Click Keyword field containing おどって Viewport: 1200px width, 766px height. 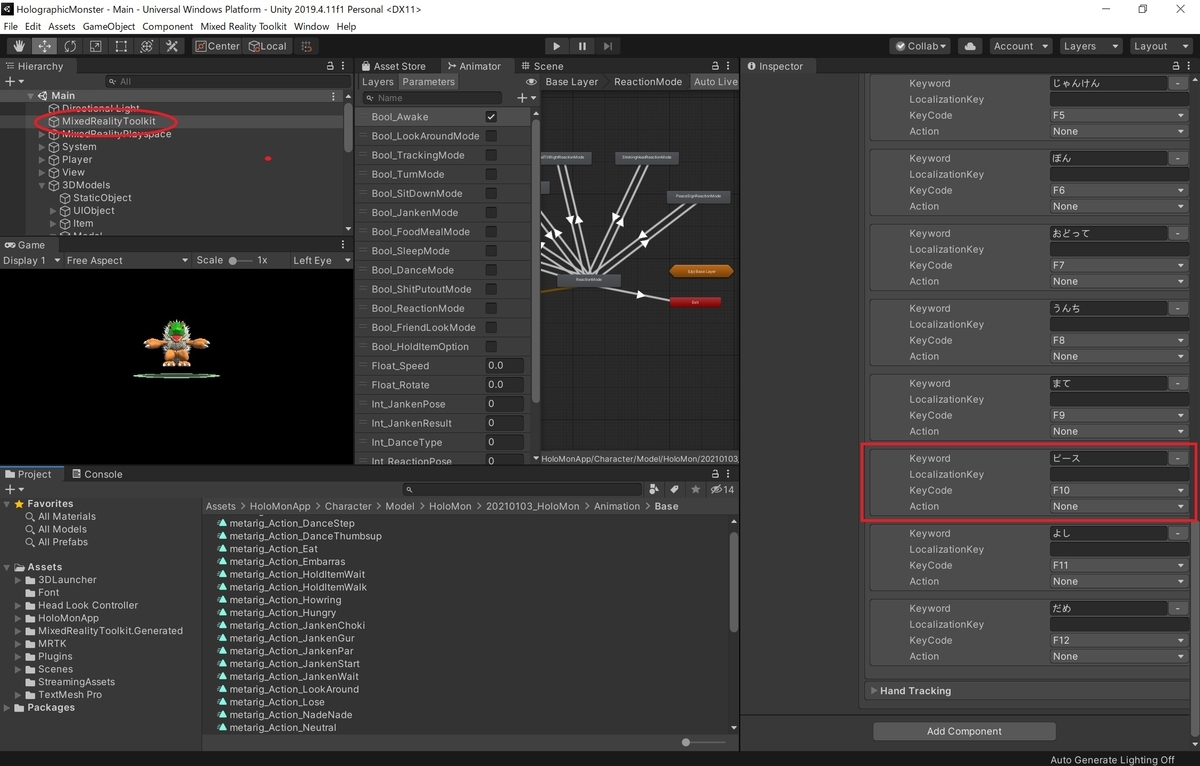point(1108,233)
